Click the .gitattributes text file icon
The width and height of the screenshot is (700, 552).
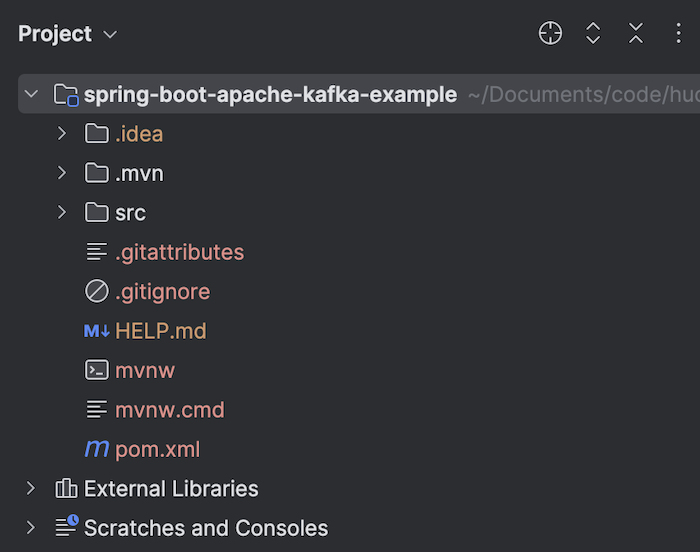(96, 251)
